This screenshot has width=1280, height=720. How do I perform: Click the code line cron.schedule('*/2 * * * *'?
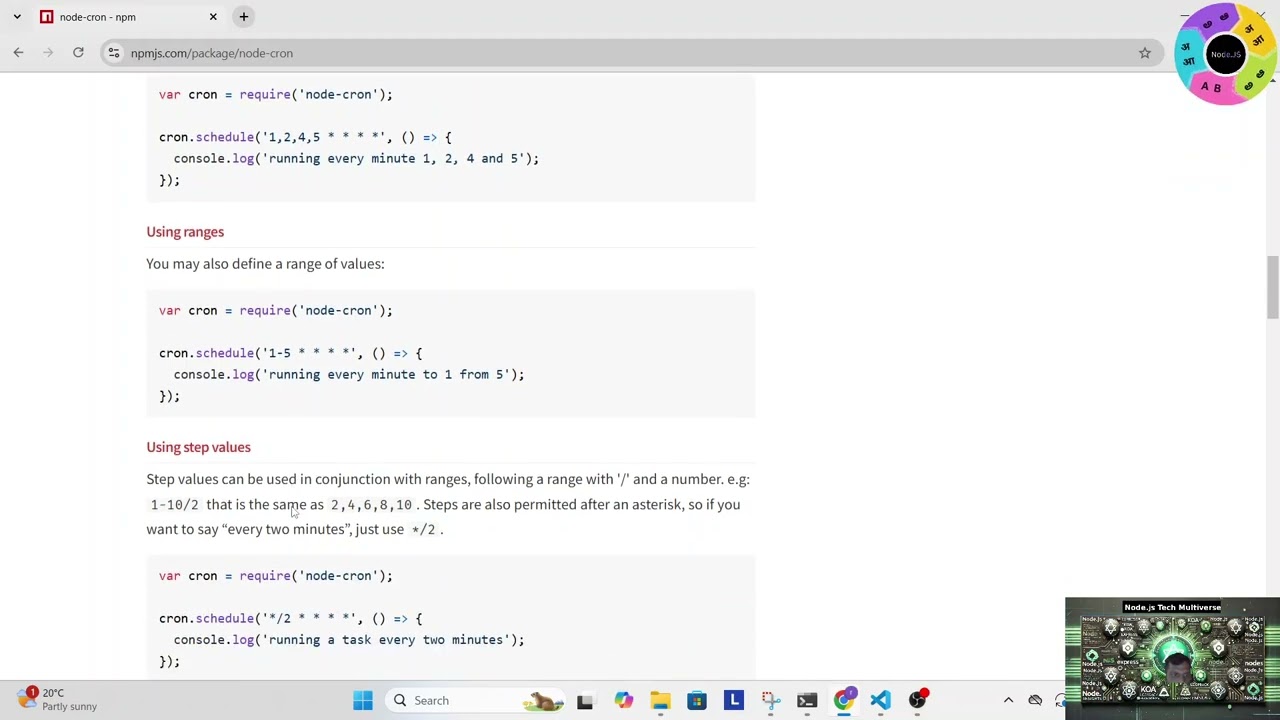click(x=291, y=619)
